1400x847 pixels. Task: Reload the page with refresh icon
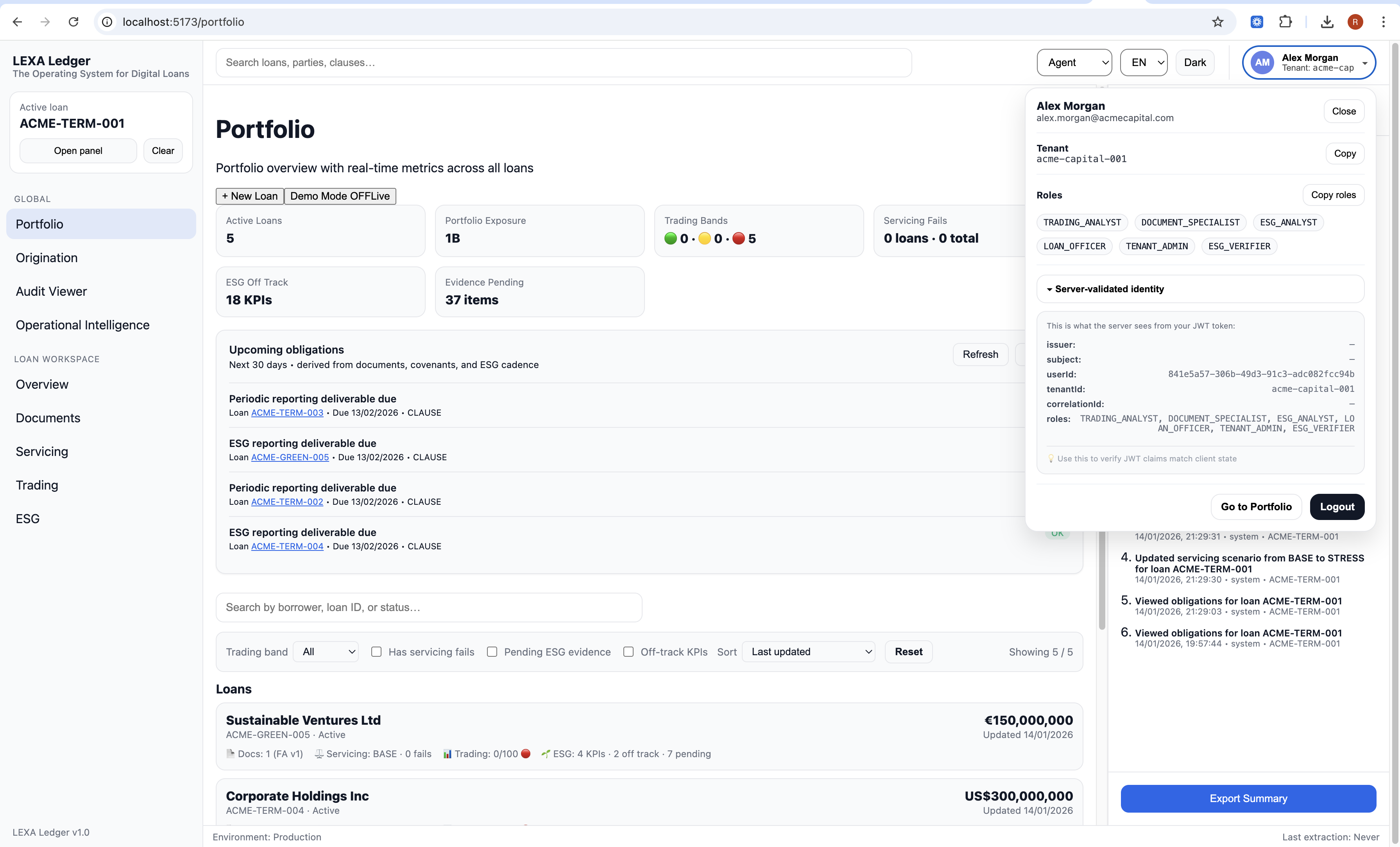click(73, 21)
